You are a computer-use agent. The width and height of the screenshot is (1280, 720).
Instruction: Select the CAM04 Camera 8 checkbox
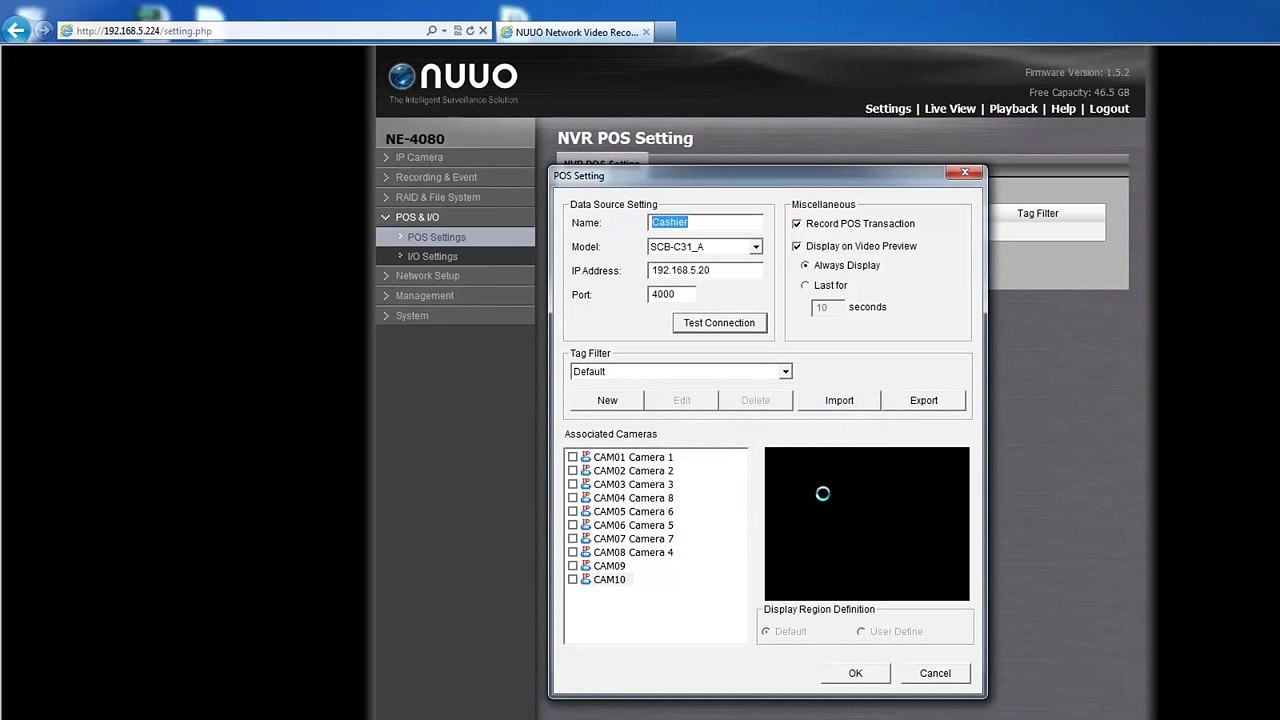[x=573, y=498]
